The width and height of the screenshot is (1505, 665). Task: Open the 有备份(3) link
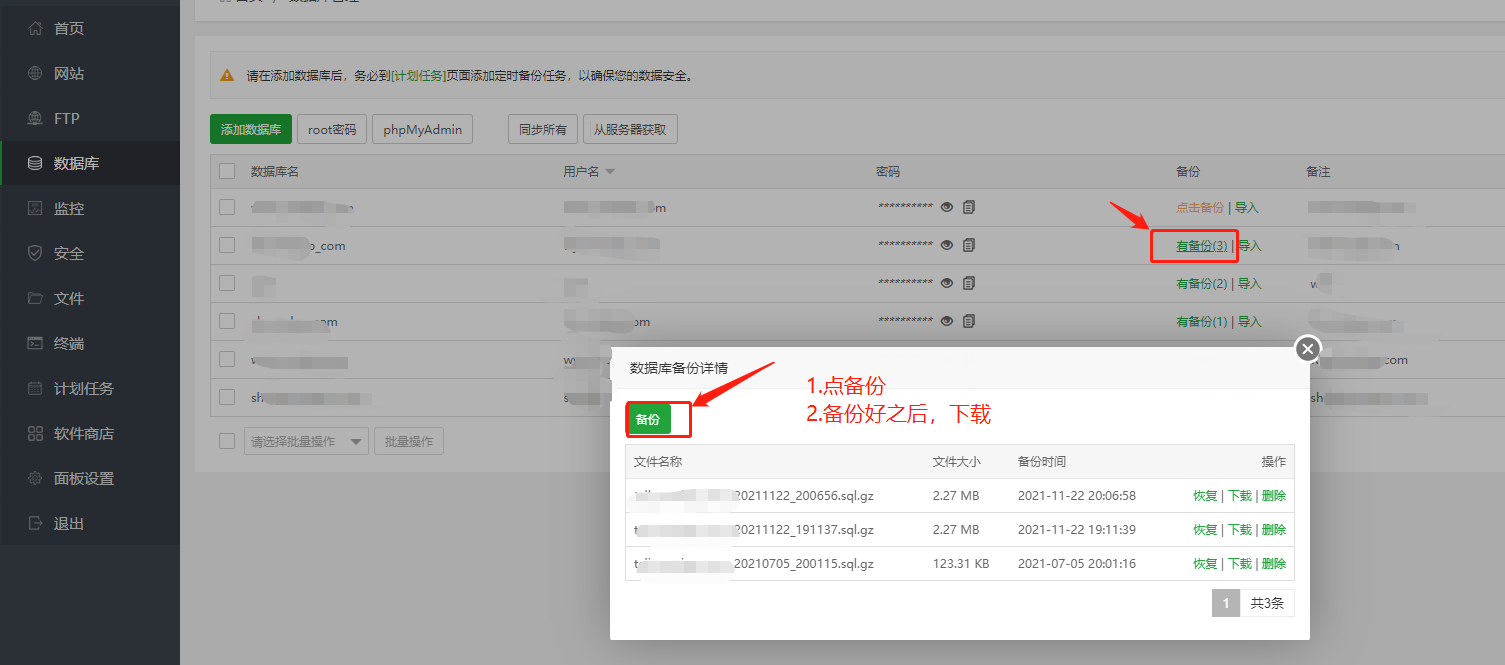tap(1202, 246)
